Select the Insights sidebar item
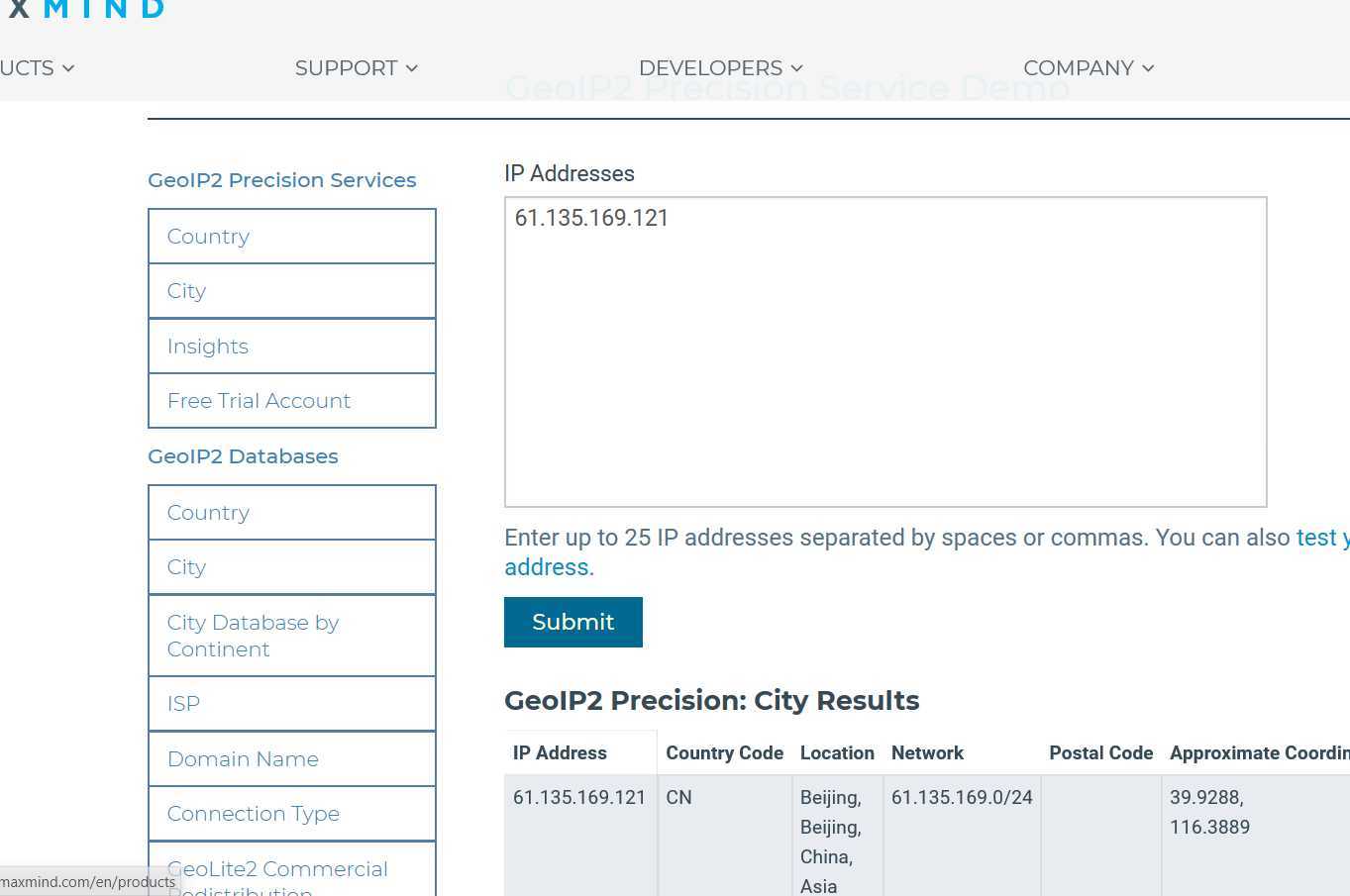 point(292,347)
